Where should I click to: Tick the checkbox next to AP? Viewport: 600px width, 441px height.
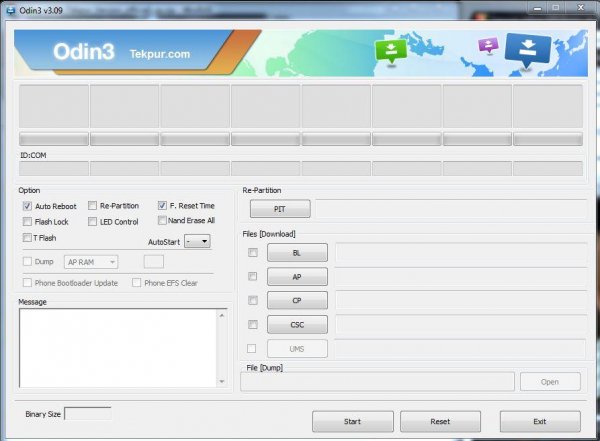tap(253, 276)
